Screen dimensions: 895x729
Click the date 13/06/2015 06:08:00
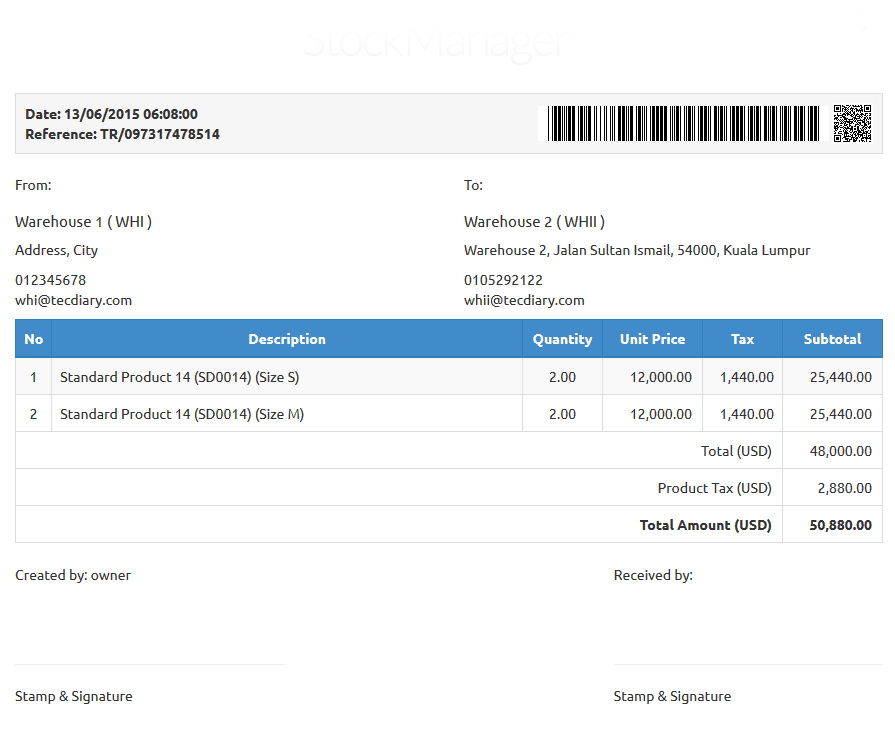coord(130,114)
